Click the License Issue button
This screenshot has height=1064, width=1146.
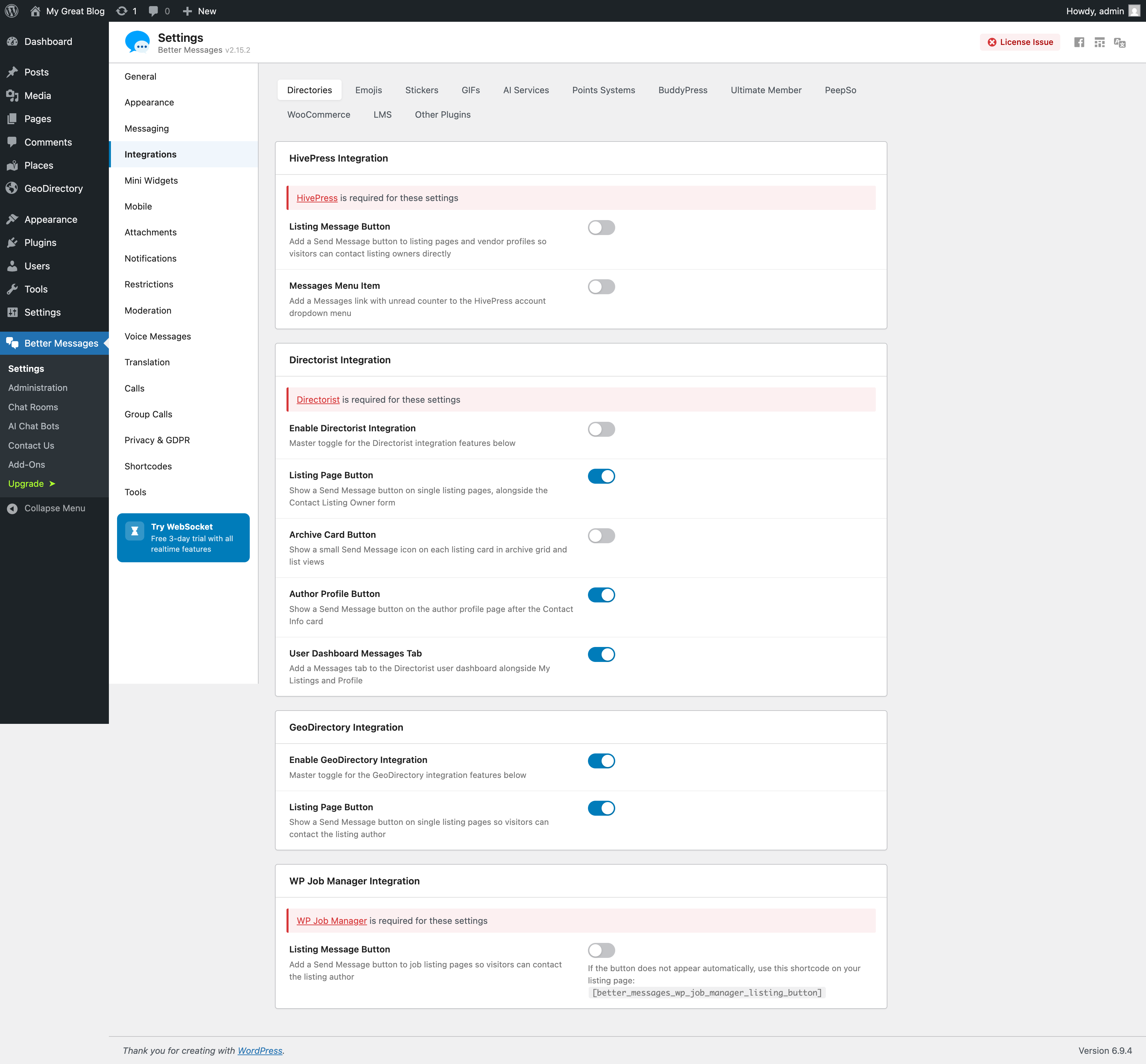click(1020, 42)
